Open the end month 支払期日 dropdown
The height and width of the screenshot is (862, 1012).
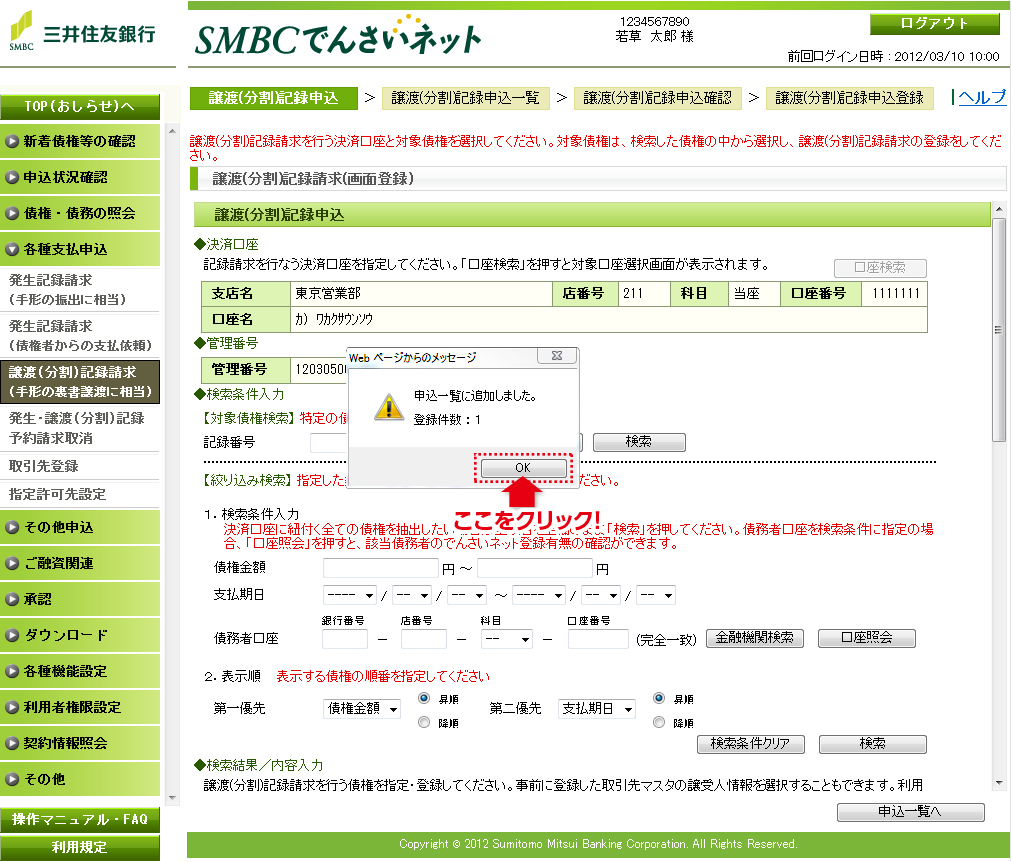click(602, 595)
